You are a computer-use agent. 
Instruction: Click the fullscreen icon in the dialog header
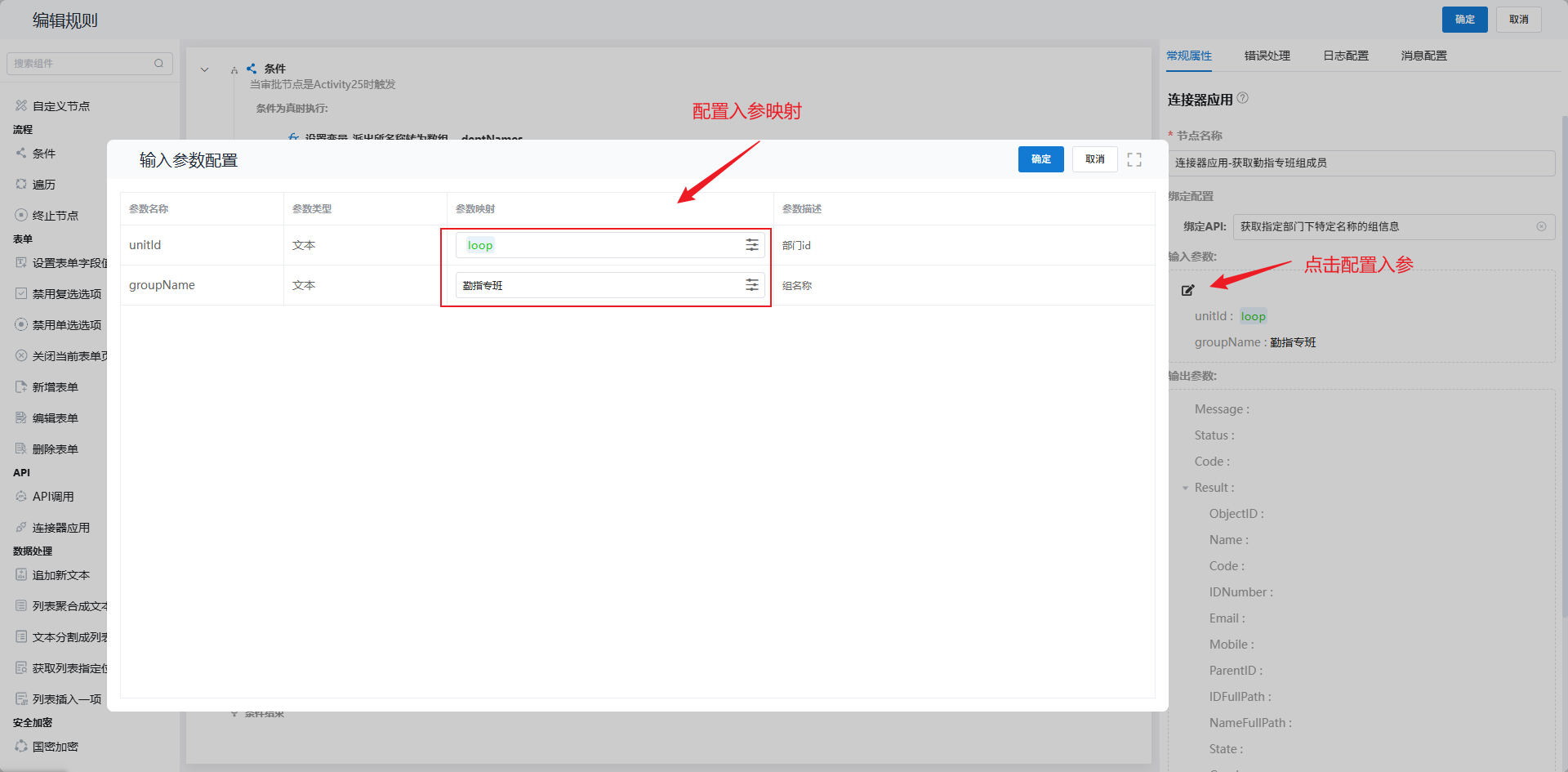[1134, 160]
